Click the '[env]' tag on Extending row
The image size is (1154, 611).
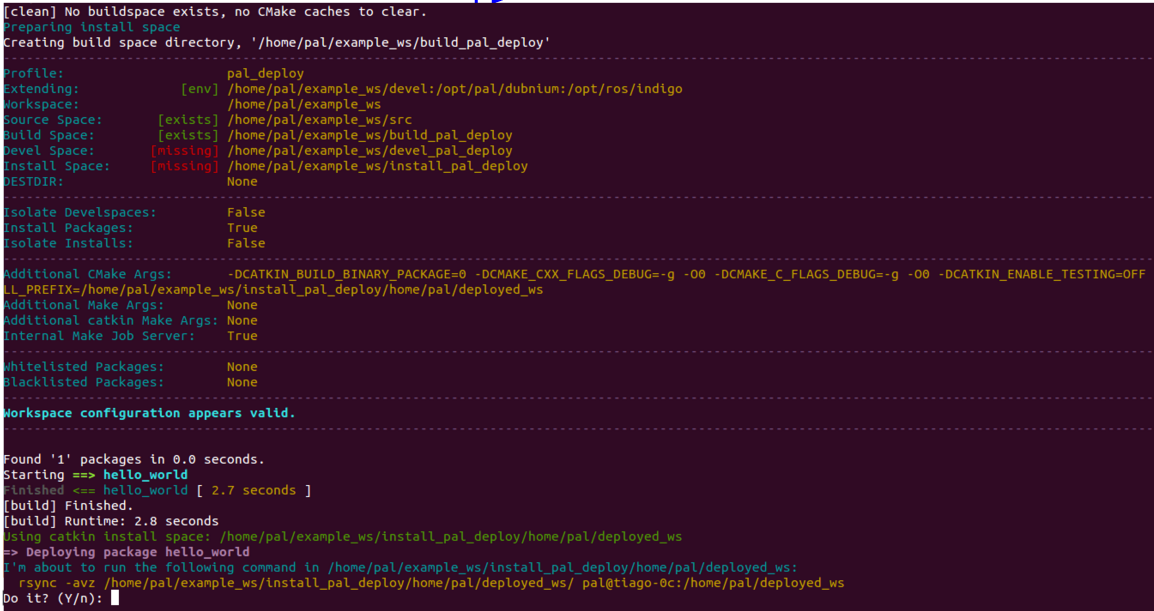point(199,89)
